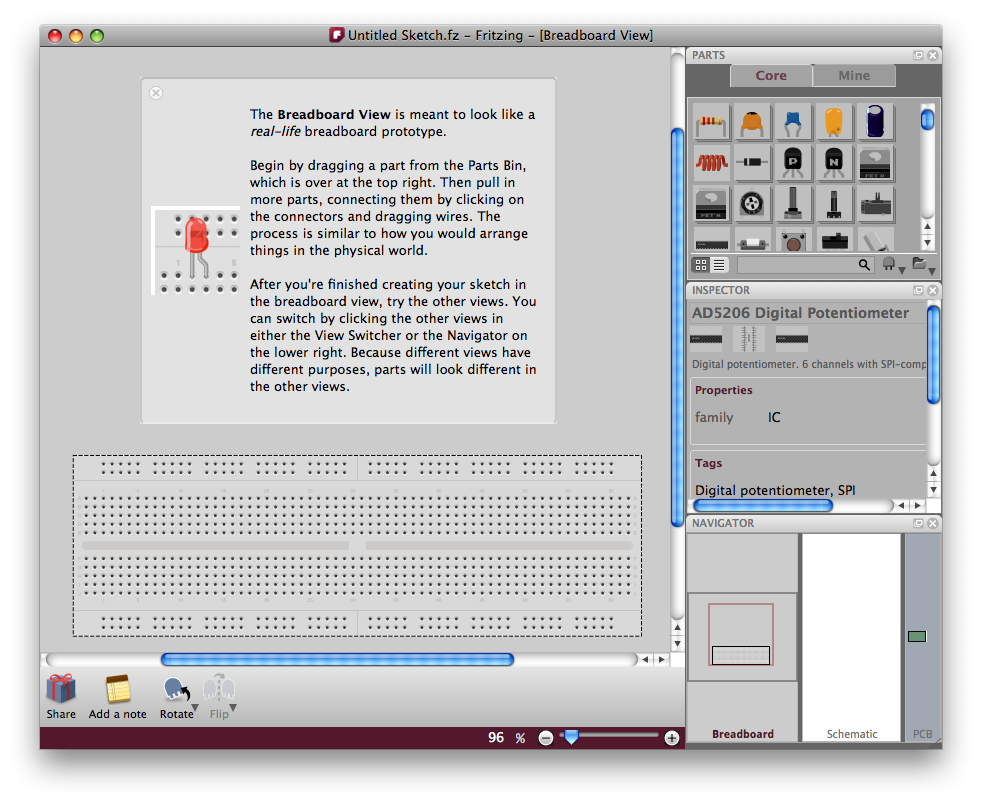Image resolution: width=982 pixels, height=804 pixels.
Task: Click the Parts bin scroll up arrow
Action: pos(928,226)
